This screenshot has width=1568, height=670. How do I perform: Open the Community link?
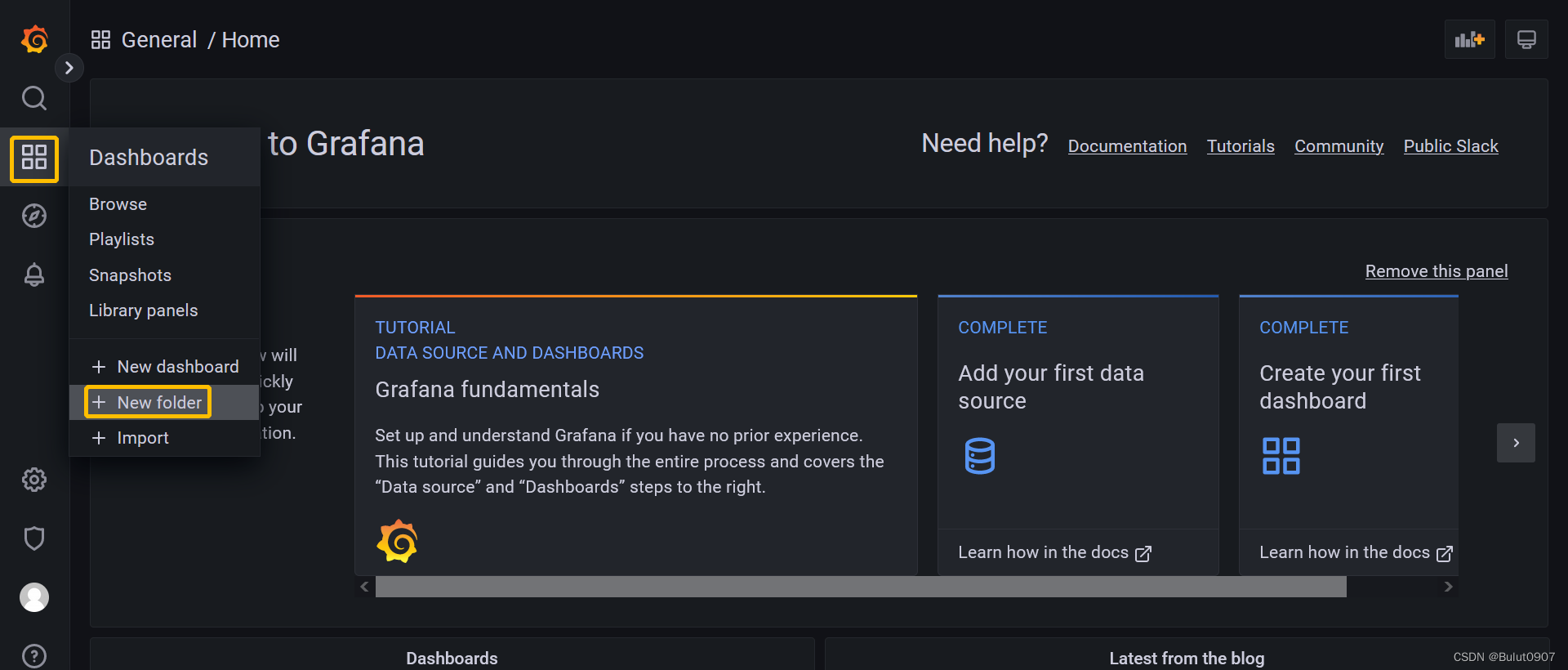click(x=1339, y=146)
